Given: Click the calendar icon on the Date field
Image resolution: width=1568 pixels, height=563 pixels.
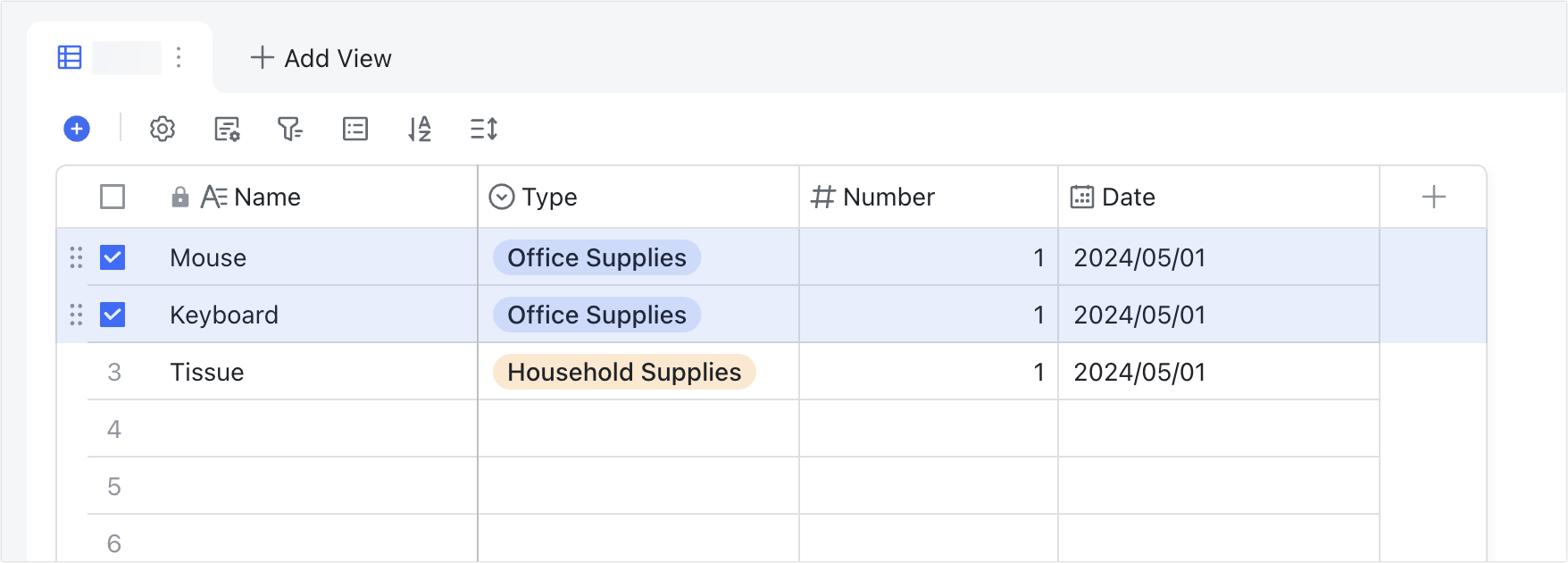Looking at the screenshot, I should (x=1081, y=197).
